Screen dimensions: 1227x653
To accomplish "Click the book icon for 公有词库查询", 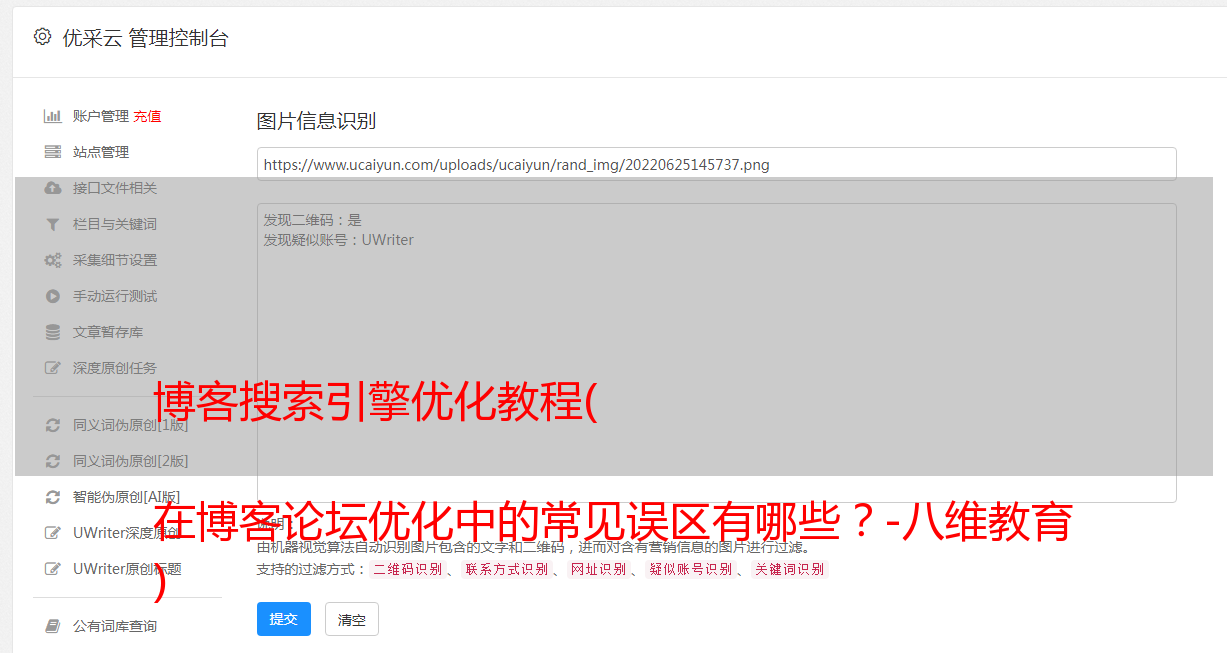I will pyautogui.click(x=53, y=626).
